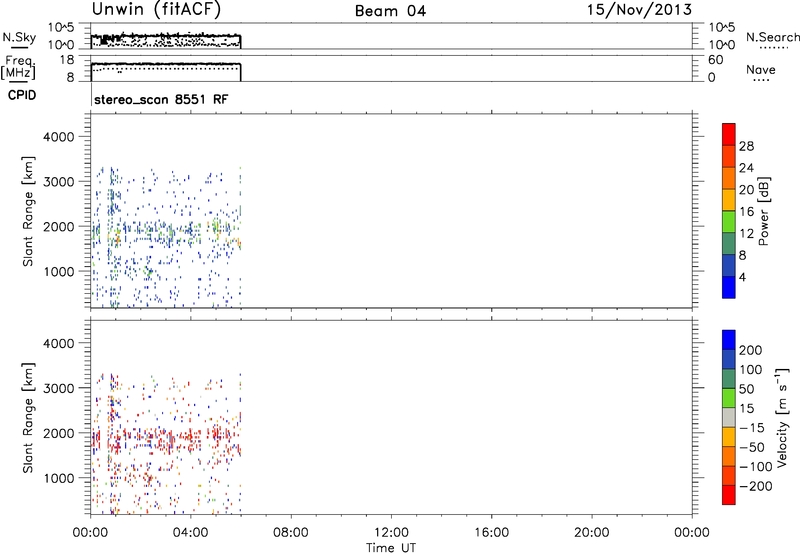Screen dimensions: 800x554
Task: Click the grey -15 to 15 velocity swatch
Action: pos(729,417)
